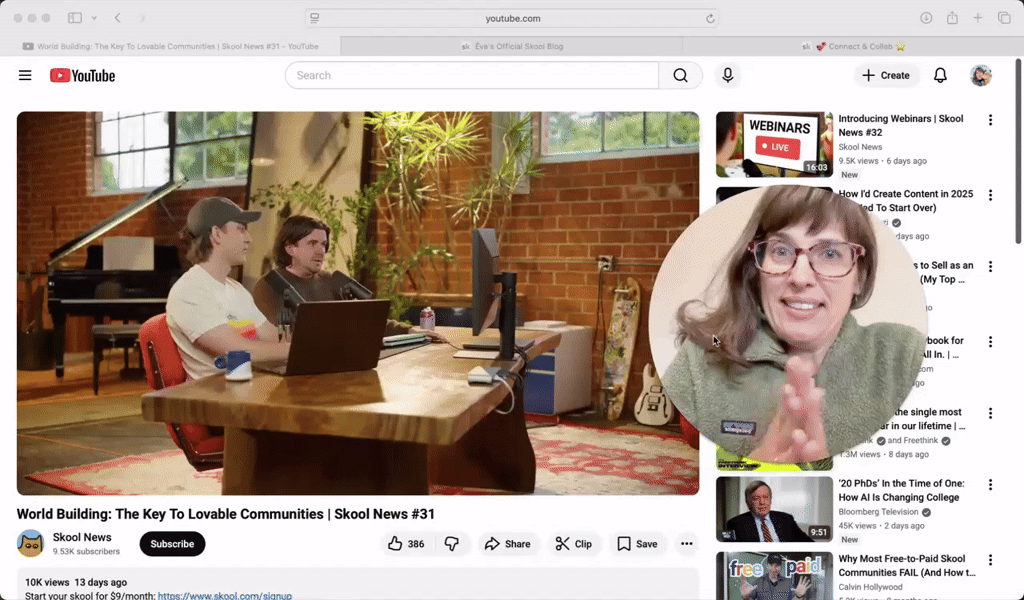The image size is (1024, 600).
Task: Open Safari downloads
Action: click(x=926, y=18)
